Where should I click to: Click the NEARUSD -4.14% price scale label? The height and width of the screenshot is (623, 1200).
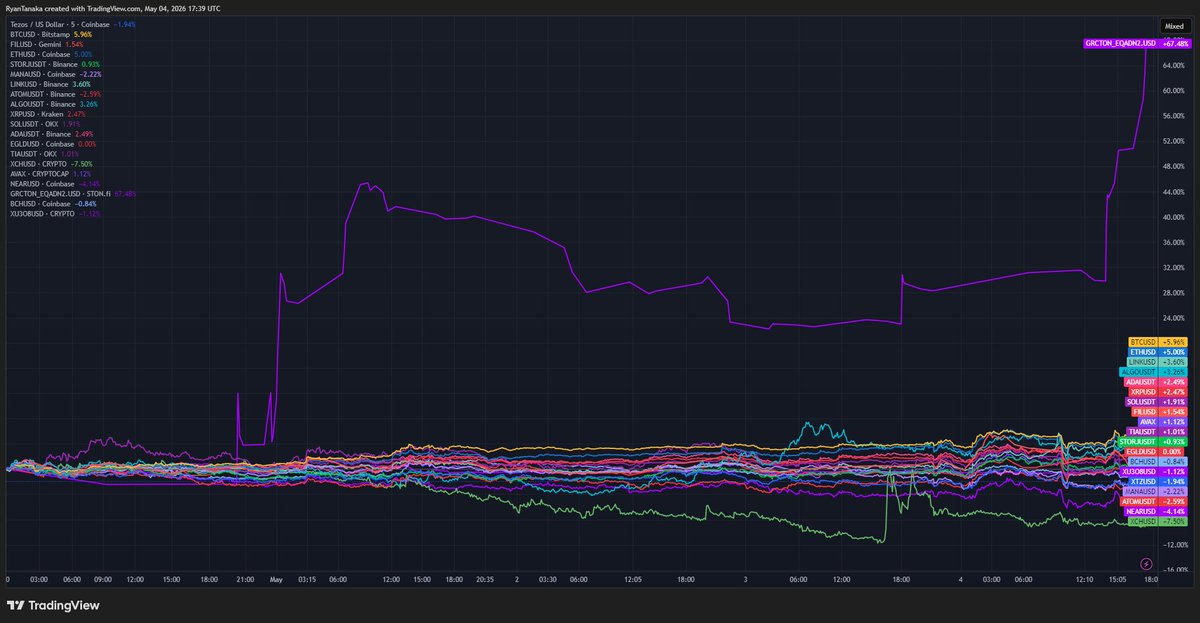pos(1157,511)
